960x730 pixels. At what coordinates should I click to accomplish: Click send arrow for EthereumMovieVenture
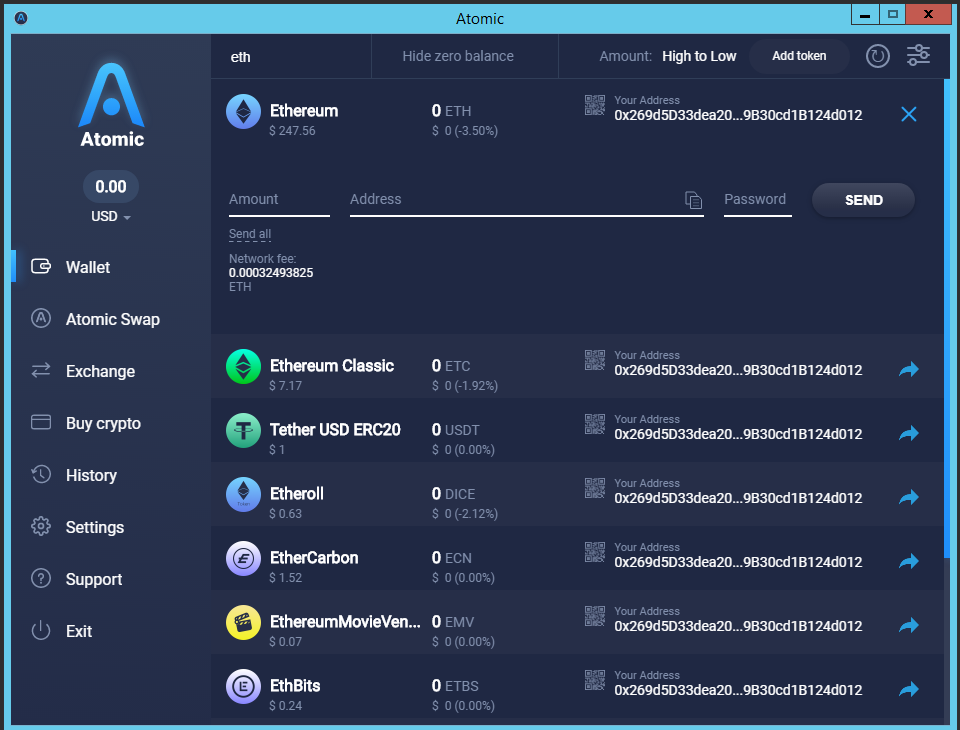pos(909,625)
